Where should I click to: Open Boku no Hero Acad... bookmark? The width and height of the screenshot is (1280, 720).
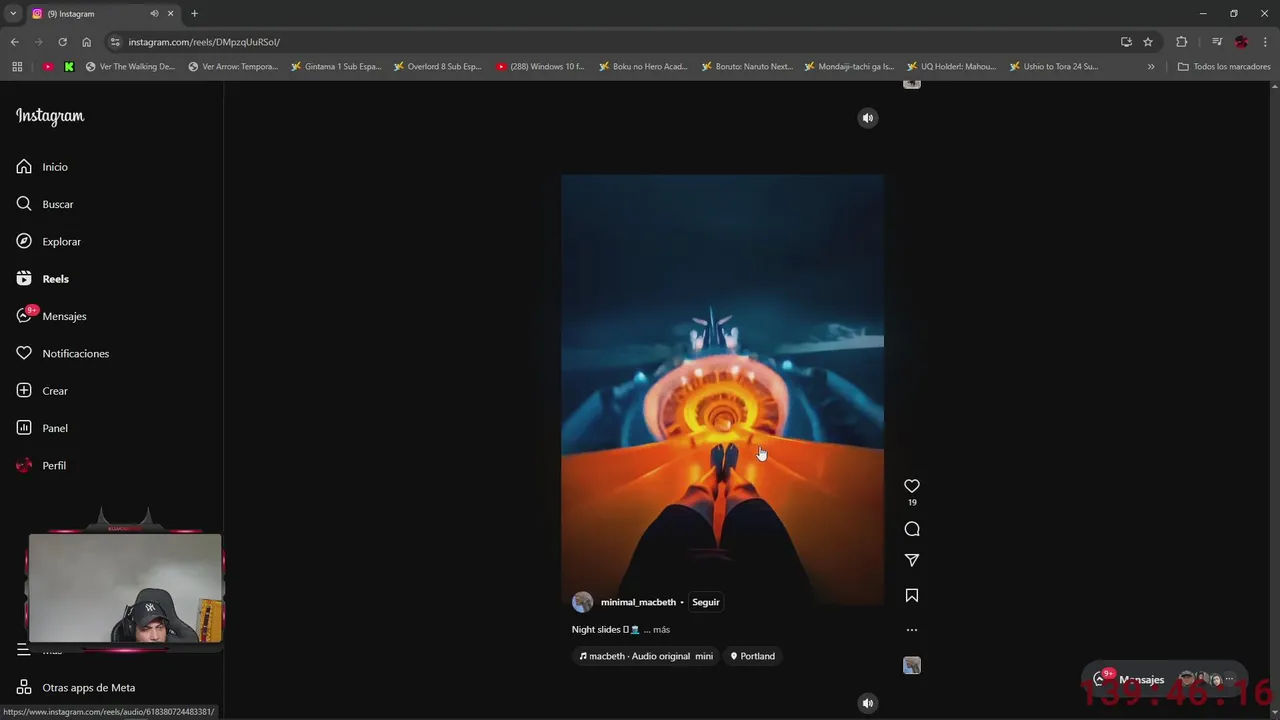tap(643, 67)
